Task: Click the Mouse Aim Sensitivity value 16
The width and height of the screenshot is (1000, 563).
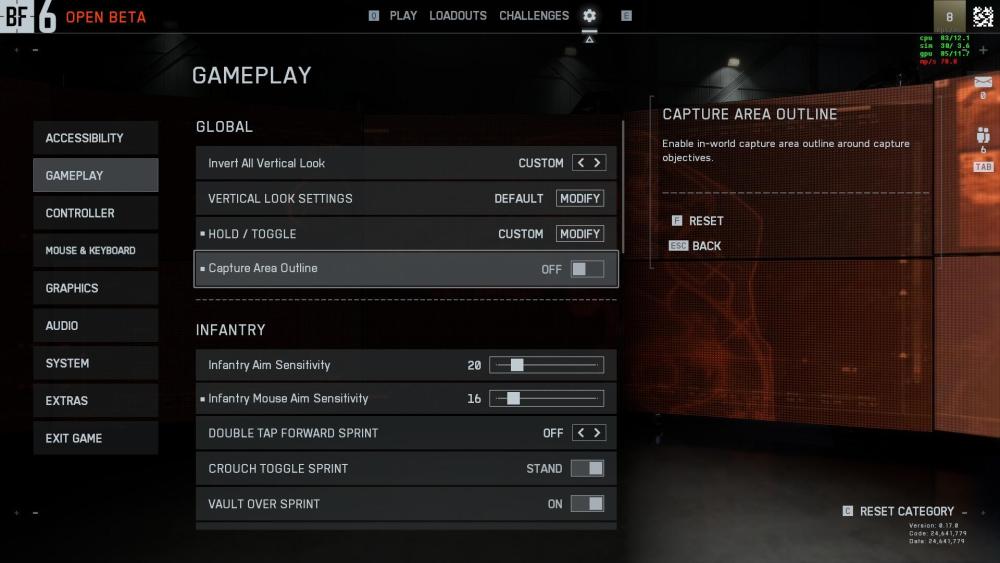Action: [x=474, y=398]
